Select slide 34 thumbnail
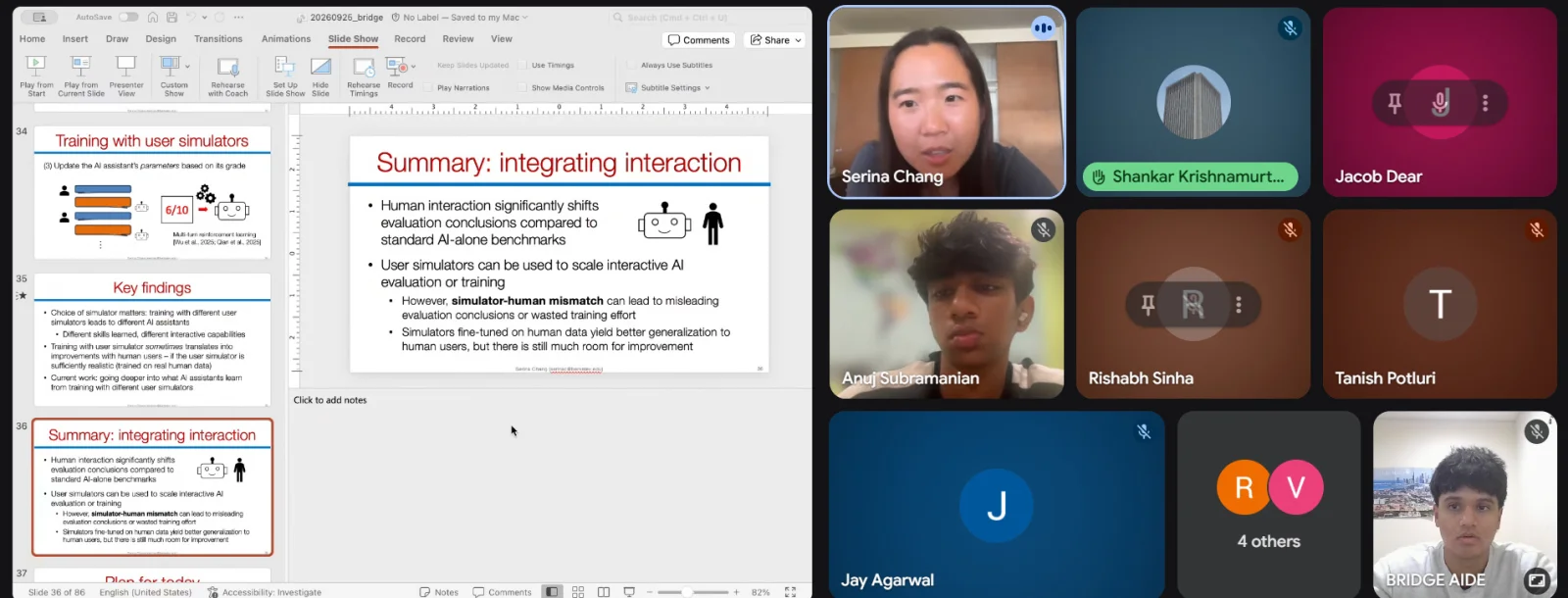Viewport: 1568px width, 598px height. pyautogui.click(x=152, y=192)
